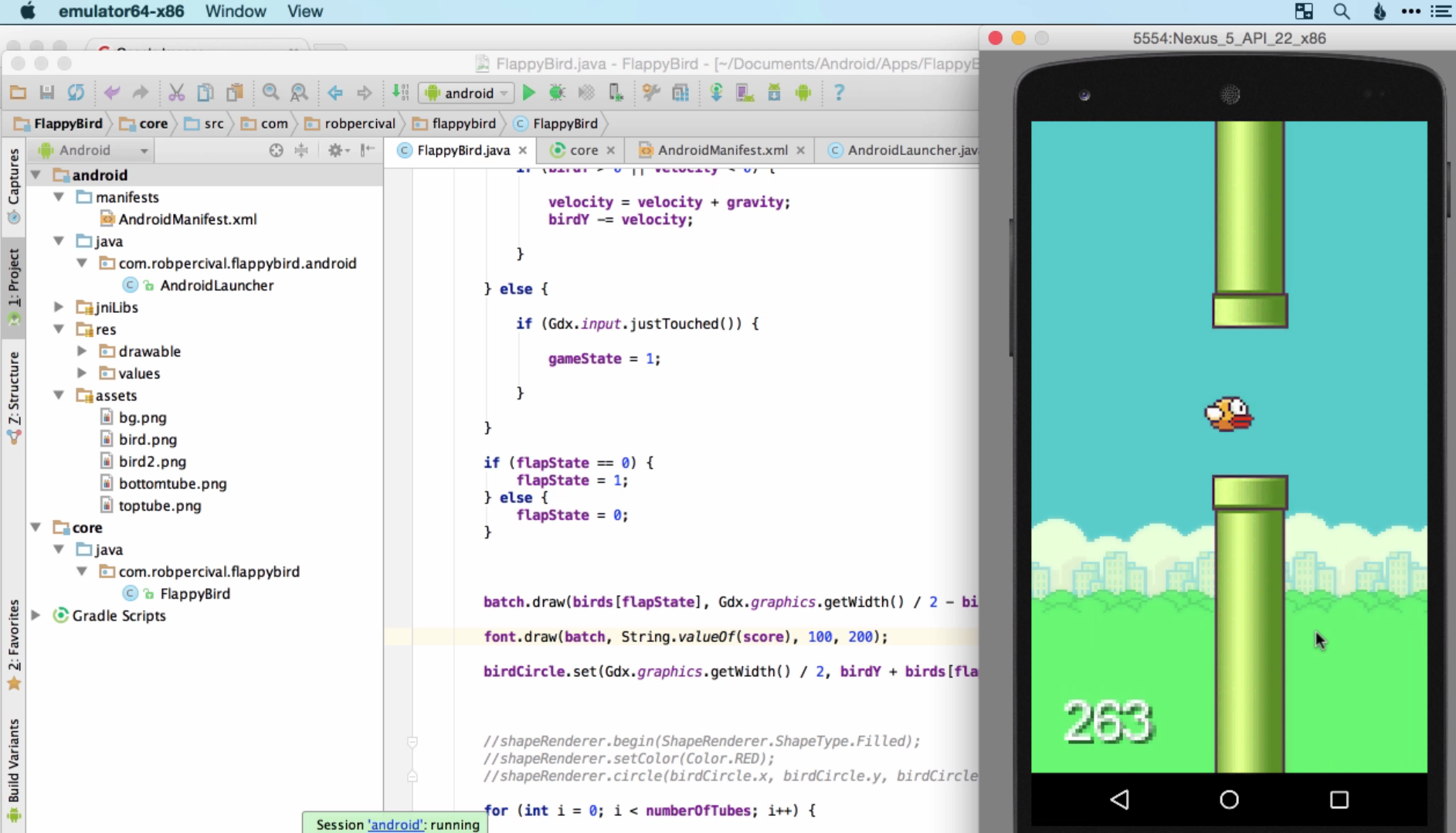Expand the drawable folder
The image size is (1456, 833).
click(82, 351)
